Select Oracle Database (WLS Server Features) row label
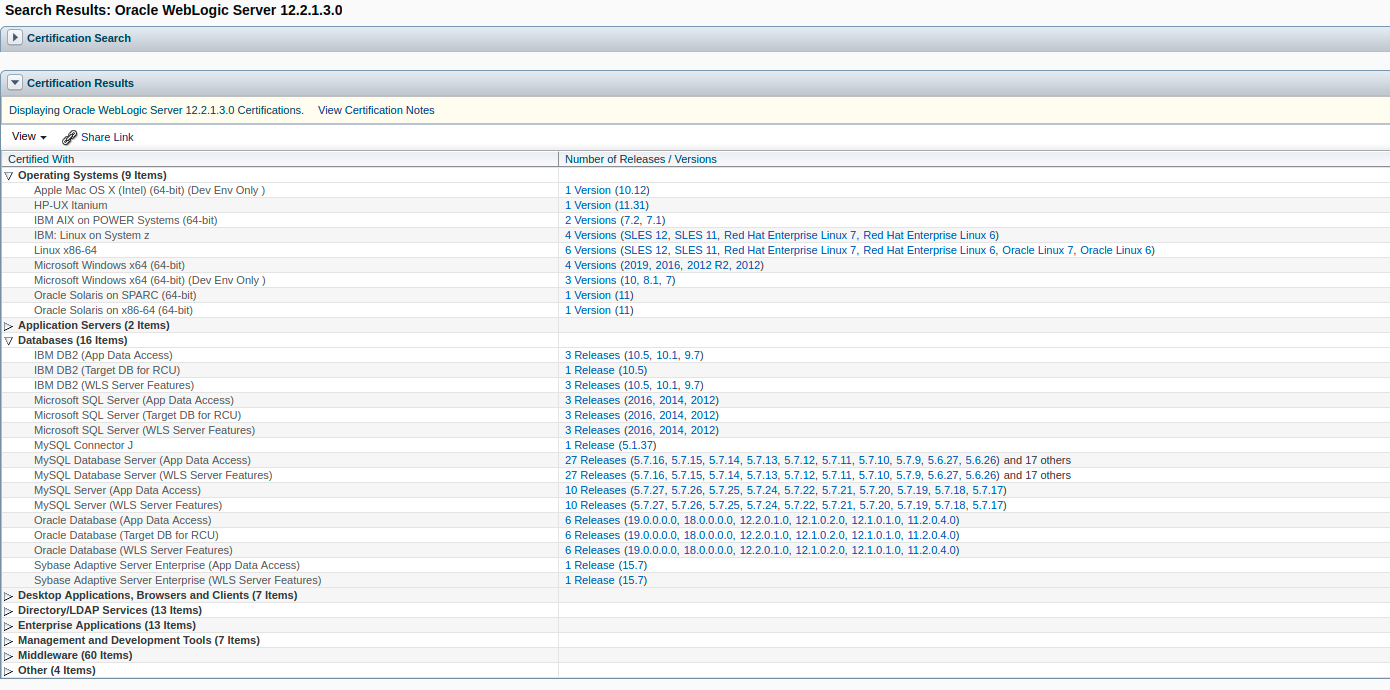 coord(133,550)
